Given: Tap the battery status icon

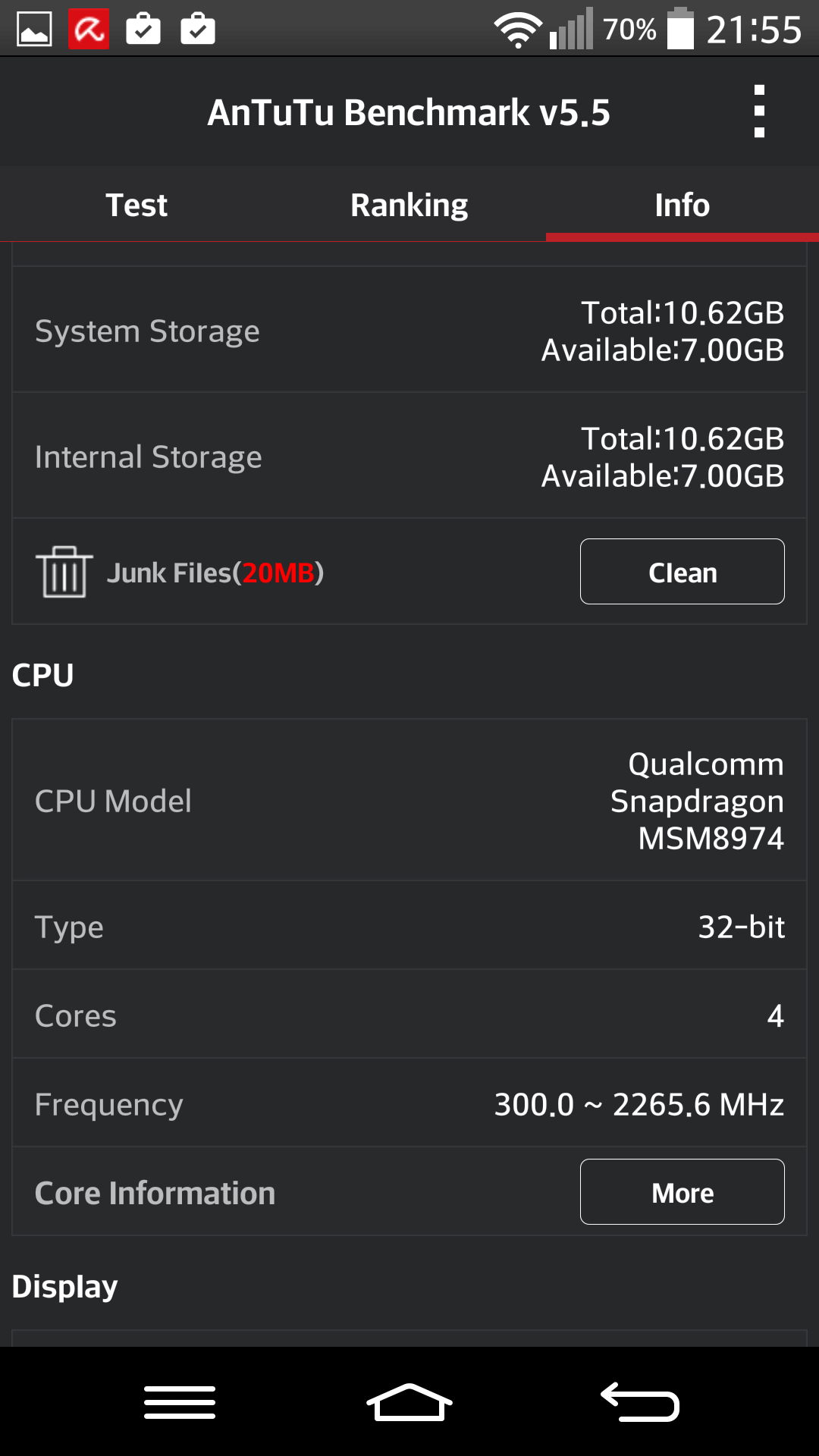Looking at the screenshot, I should 680,30.
